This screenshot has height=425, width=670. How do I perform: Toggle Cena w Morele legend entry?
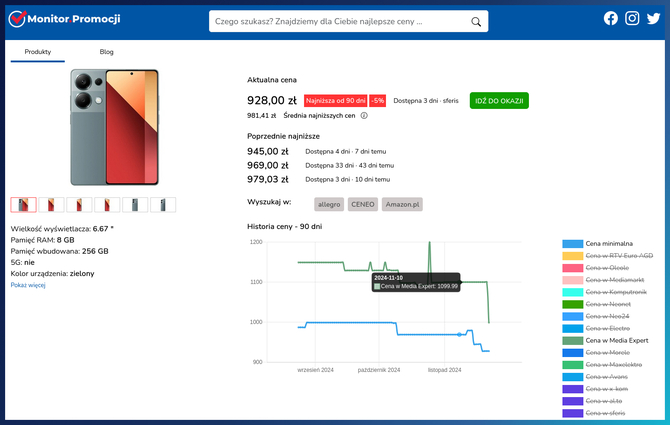(596, 352)
